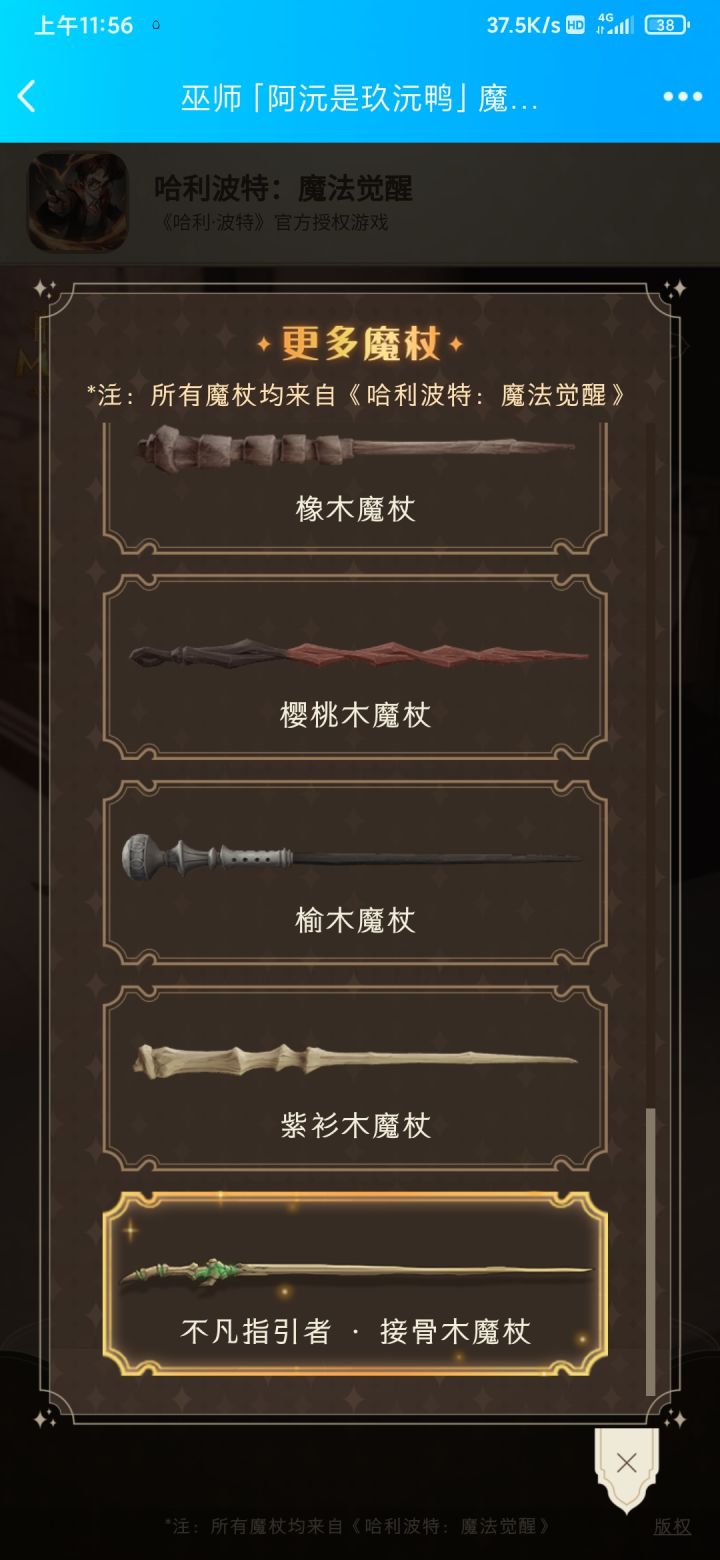This screenshot has width=720, height=1560.
Task: Tap the 哈利波特：魔法觉醒 game title
Action: coord(283,188)
